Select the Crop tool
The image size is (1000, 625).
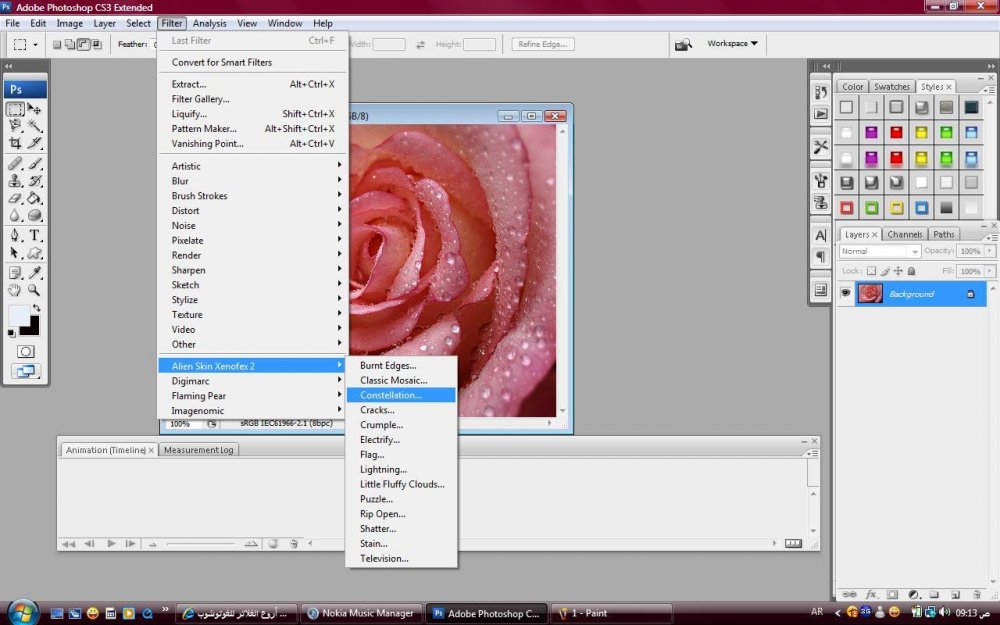(x=15, y=143)
